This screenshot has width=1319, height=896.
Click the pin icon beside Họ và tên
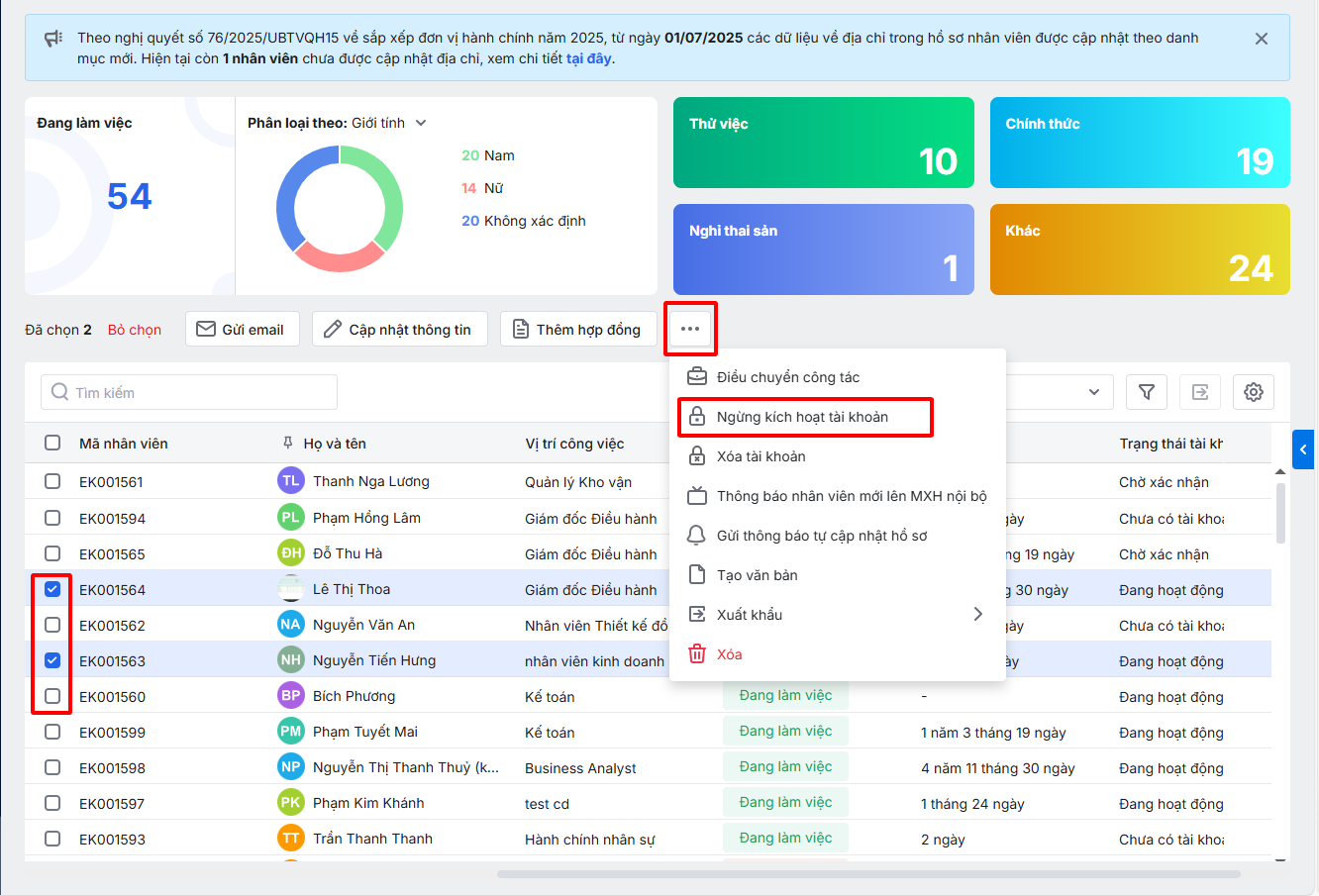click(x=288, y=443)
